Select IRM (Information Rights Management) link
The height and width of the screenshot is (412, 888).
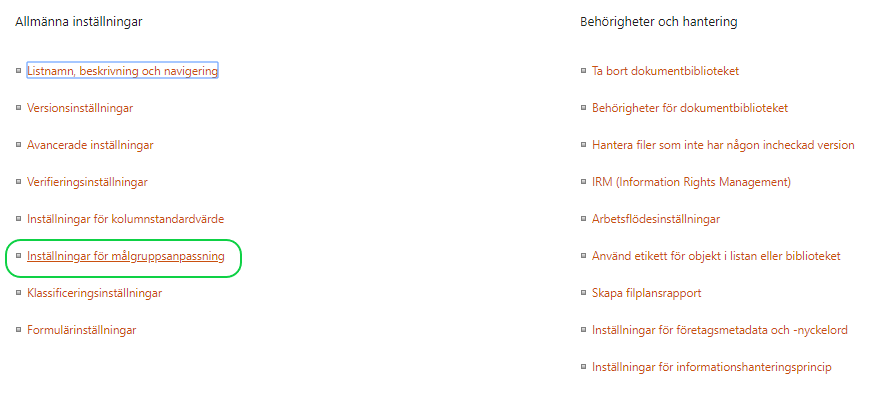[x=691, y=182]
